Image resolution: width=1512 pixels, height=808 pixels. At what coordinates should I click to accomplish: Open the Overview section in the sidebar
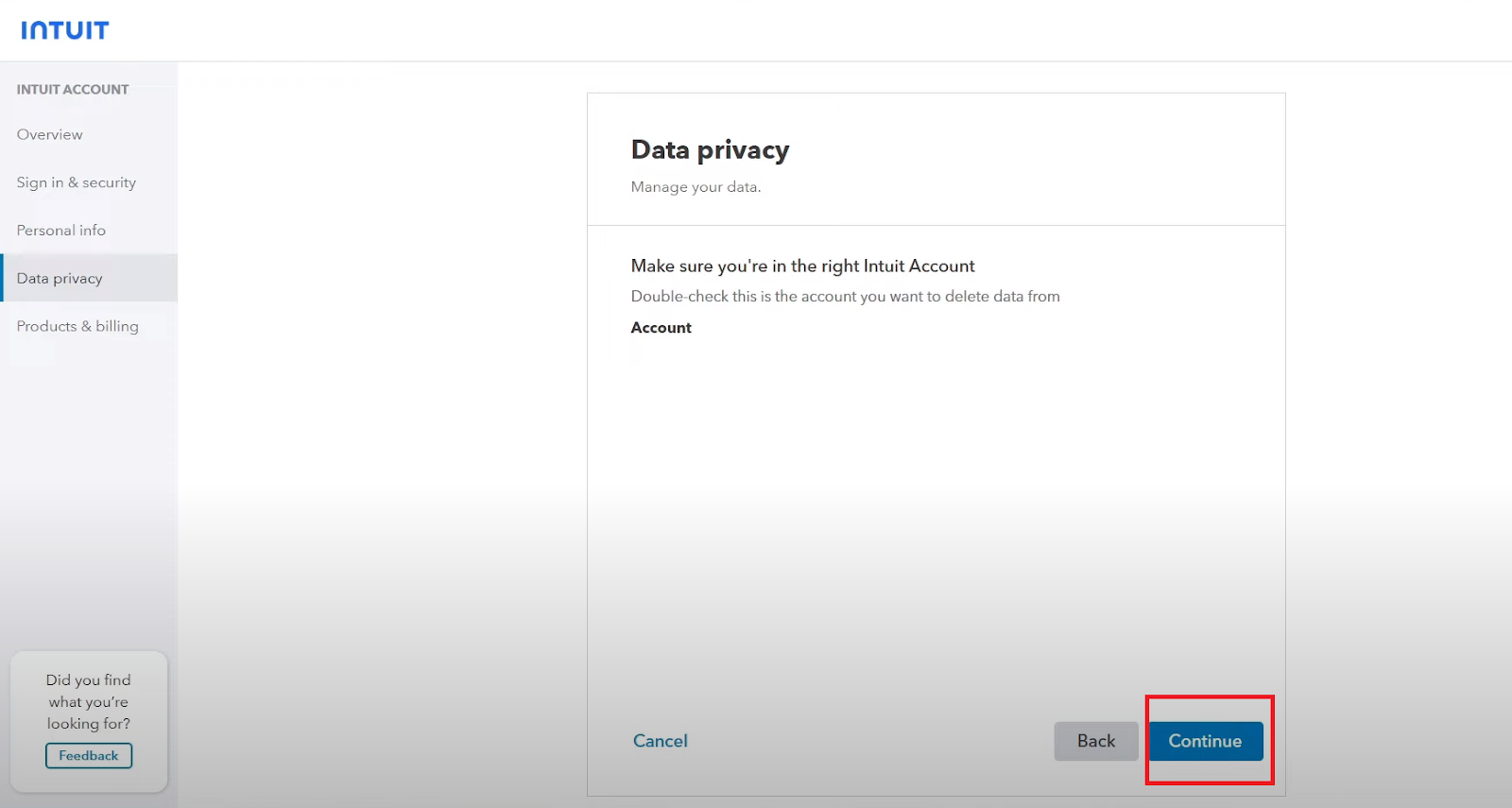[49, 134]
